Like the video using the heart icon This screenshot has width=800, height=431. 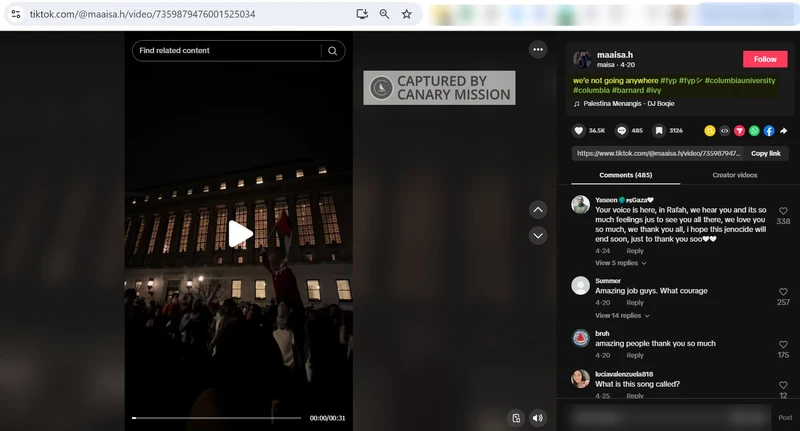coord(579,131)
